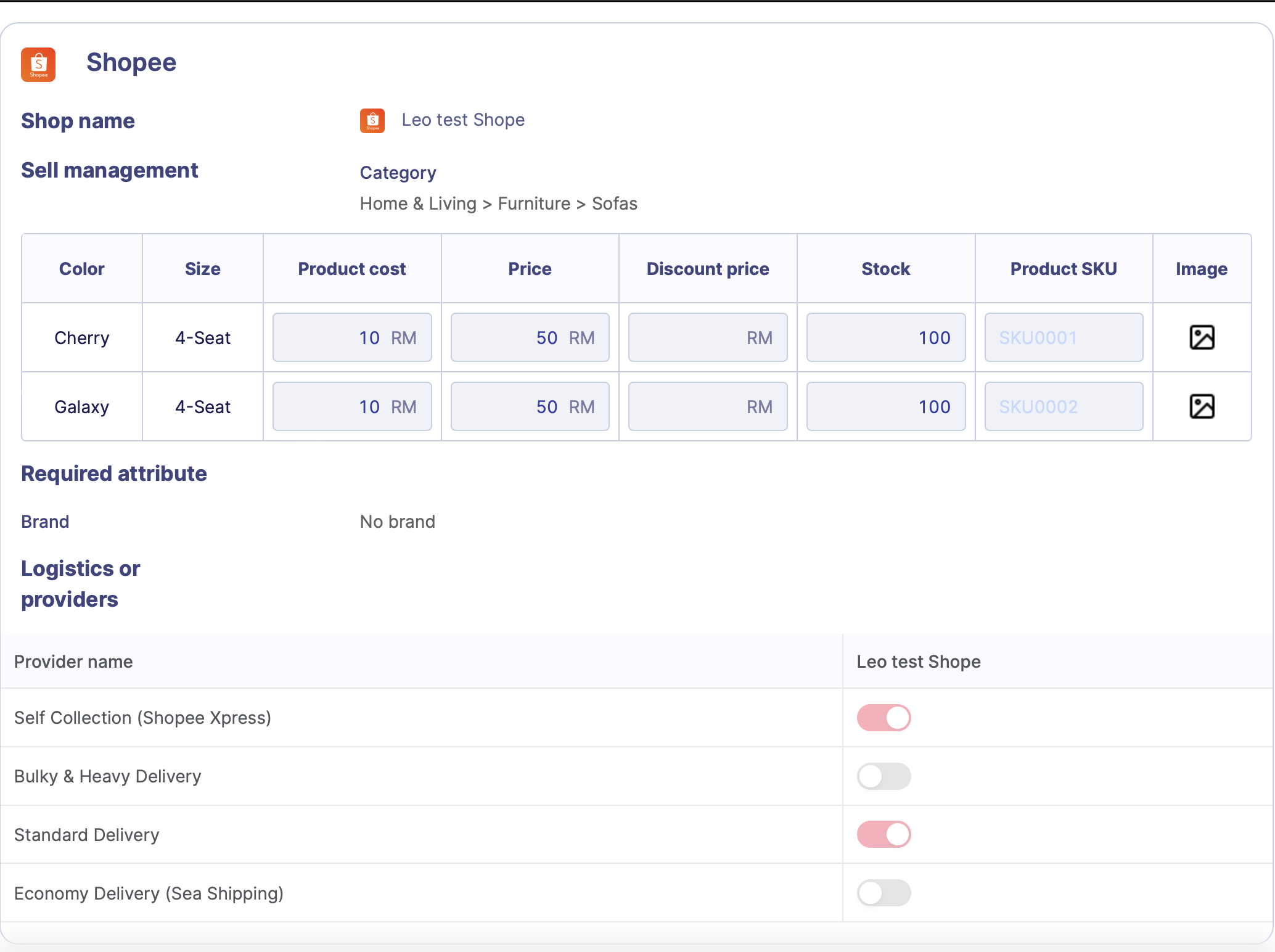Click the SKU0002 product SKU field

1063,406
